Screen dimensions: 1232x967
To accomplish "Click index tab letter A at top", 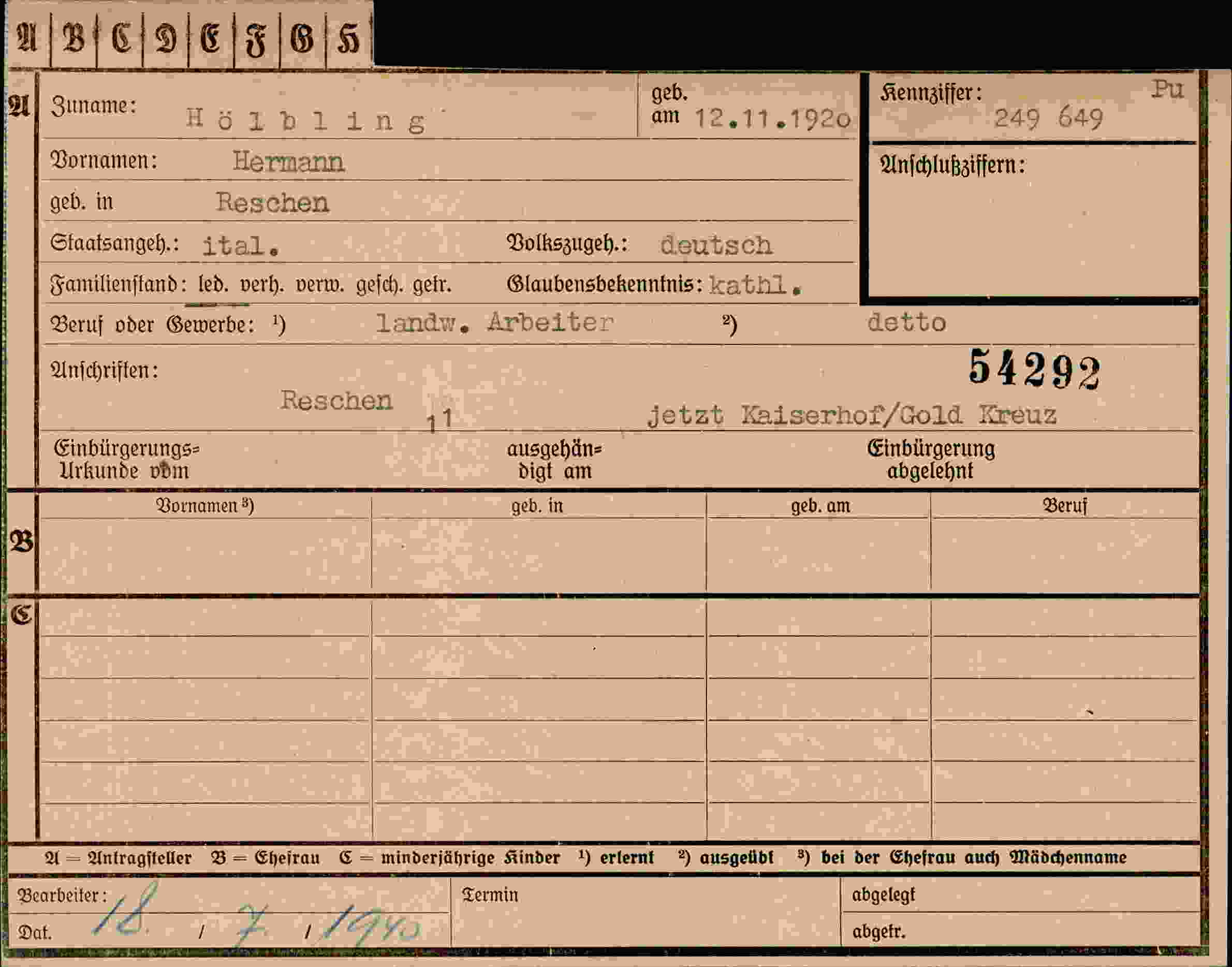I will (x=27, y=38).
